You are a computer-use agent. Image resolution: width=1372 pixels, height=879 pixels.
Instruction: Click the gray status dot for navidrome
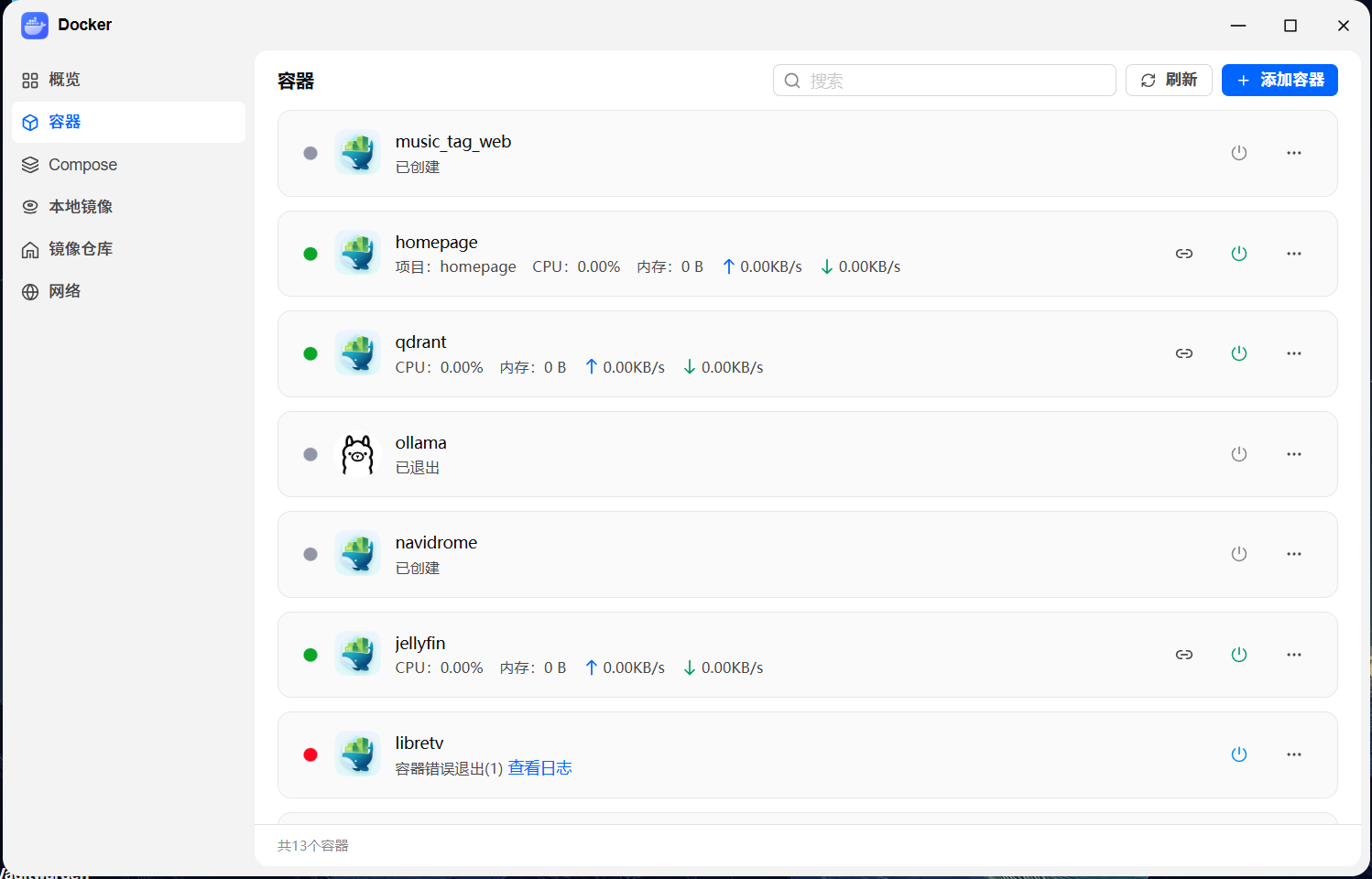(x=310, y=554)
